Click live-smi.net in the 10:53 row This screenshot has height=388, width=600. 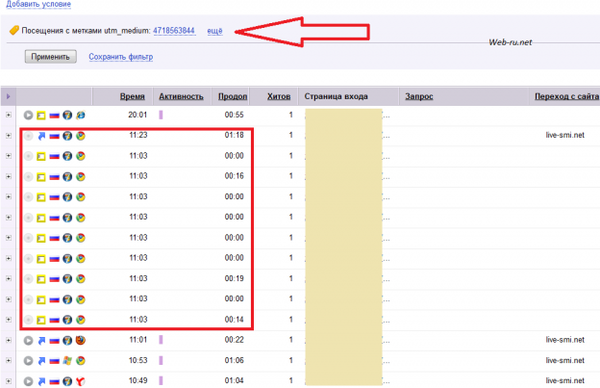(565, 360)
